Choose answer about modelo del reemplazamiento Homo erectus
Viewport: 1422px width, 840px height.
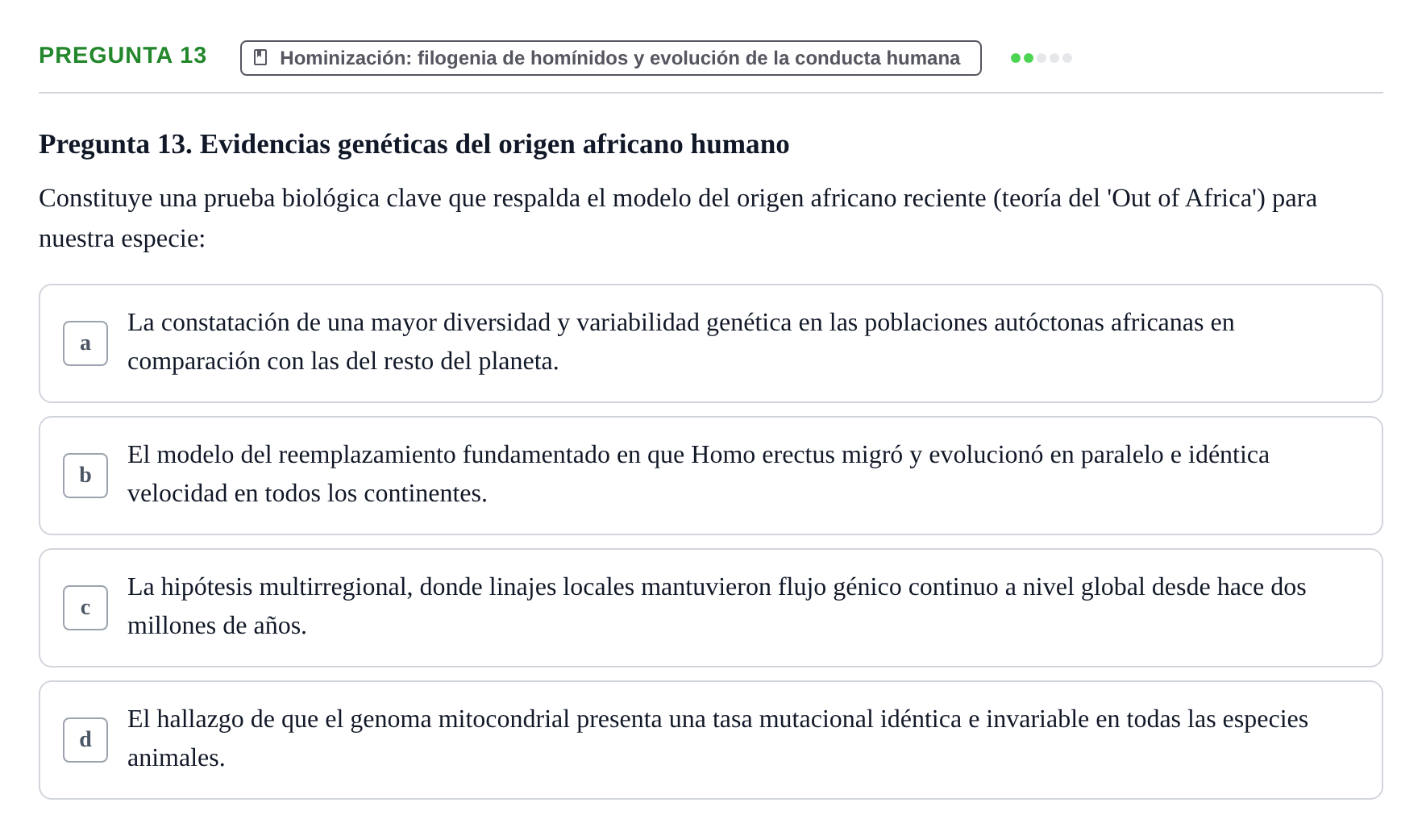click(711, 476)
